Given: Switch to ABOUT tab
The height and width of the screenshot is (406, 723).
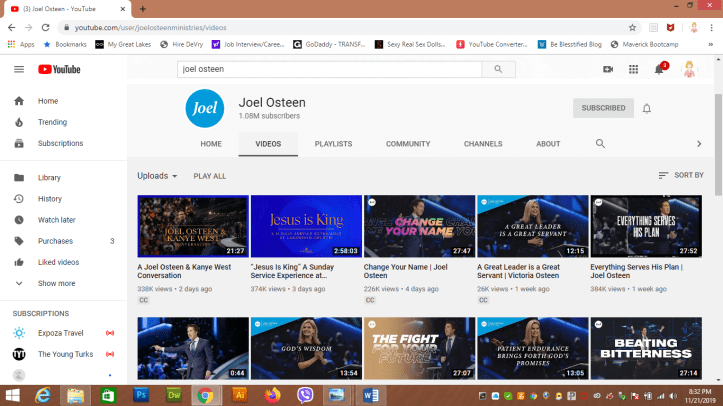Looking at the screenshot, I should (548, 144).
